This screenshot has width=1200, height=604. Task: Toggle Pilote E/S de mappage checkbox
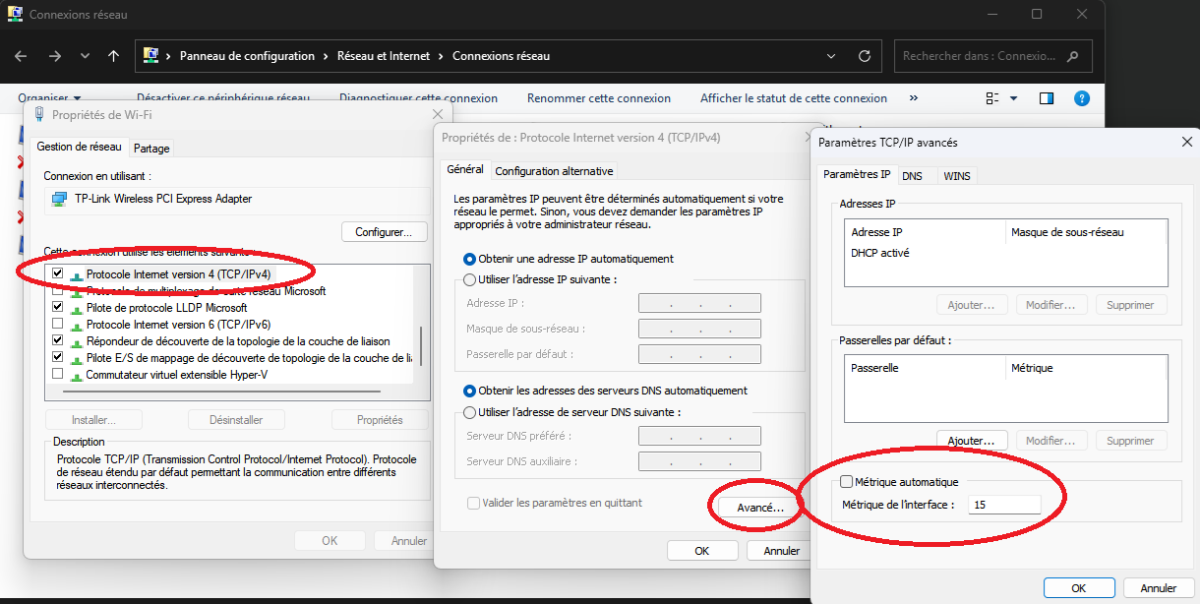click(58, 357)
